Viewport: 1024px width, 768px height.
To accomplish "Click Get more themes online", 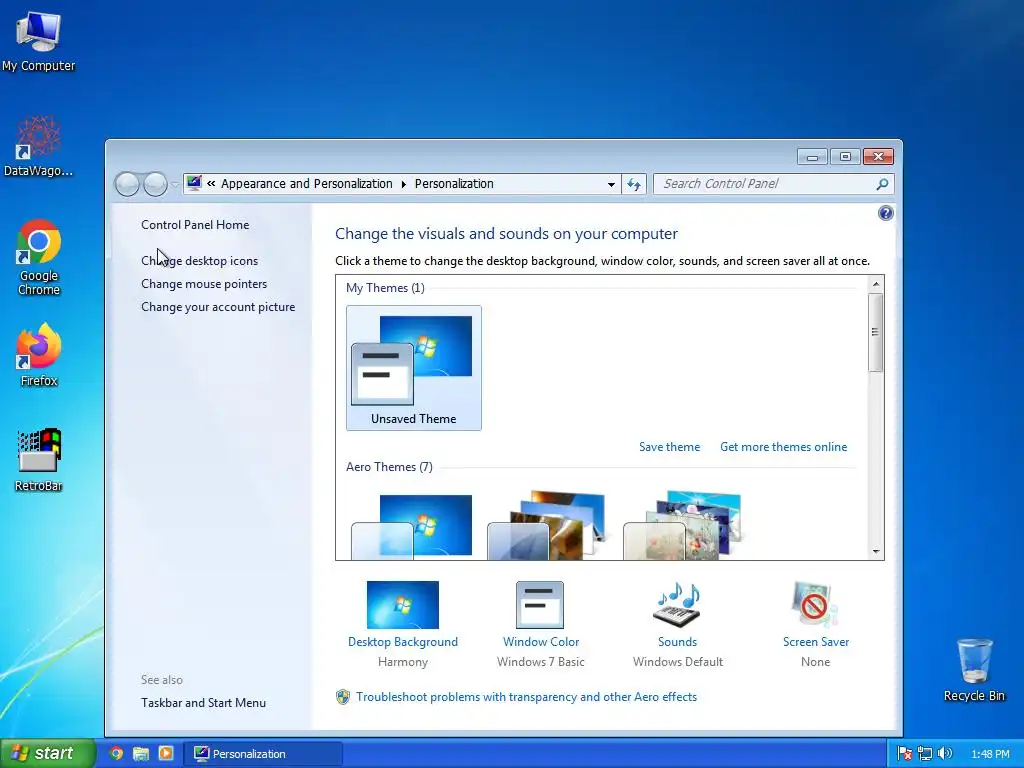I will click(x=784, y=447).
